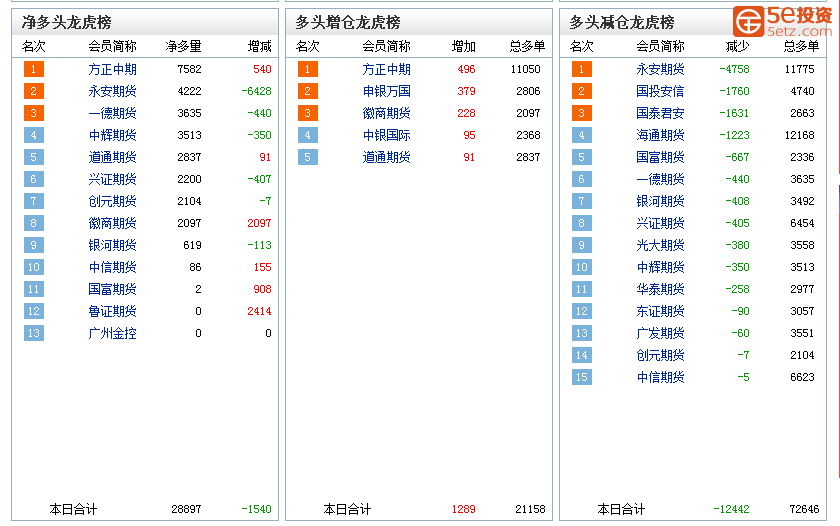The image size is (840, 526).
Task: Open 华泰期货 member link
Action: (x=660, y=289)
